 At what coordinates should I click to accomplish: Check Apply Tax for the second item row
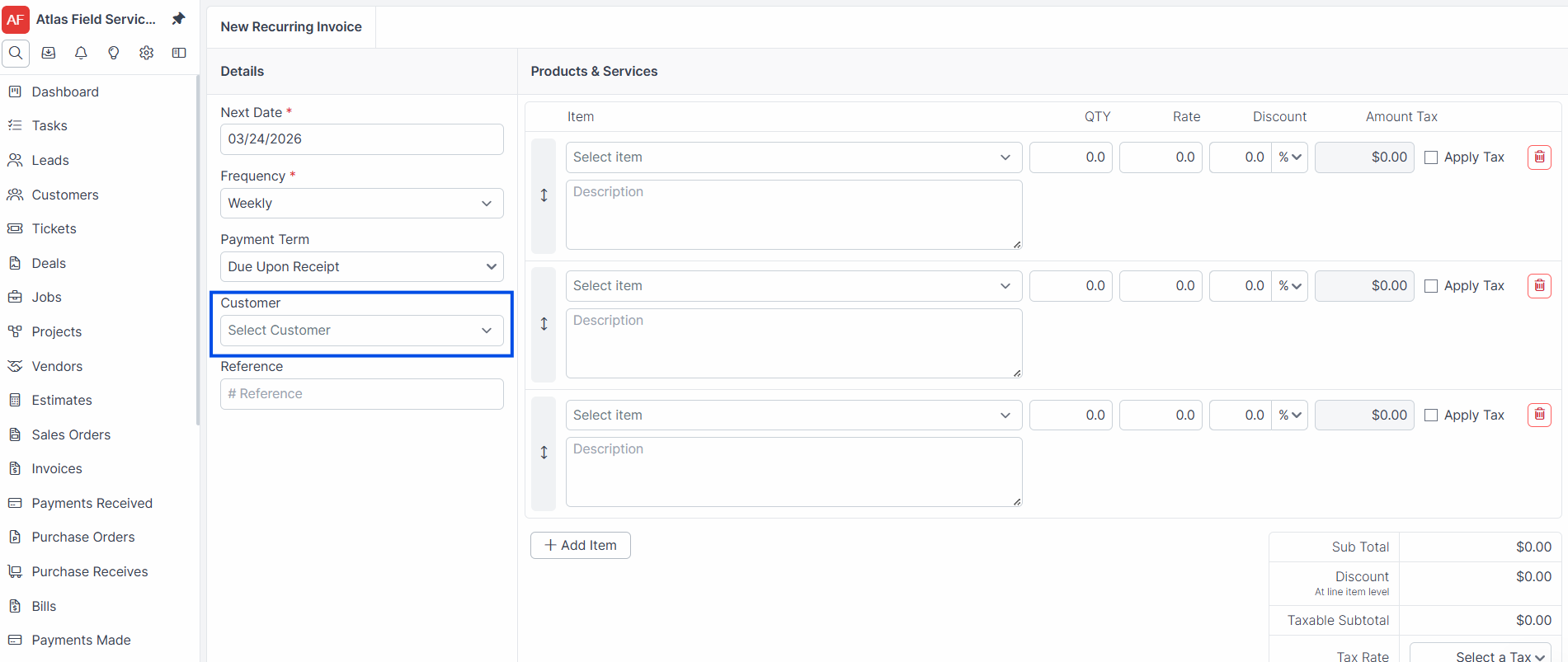1431,286
